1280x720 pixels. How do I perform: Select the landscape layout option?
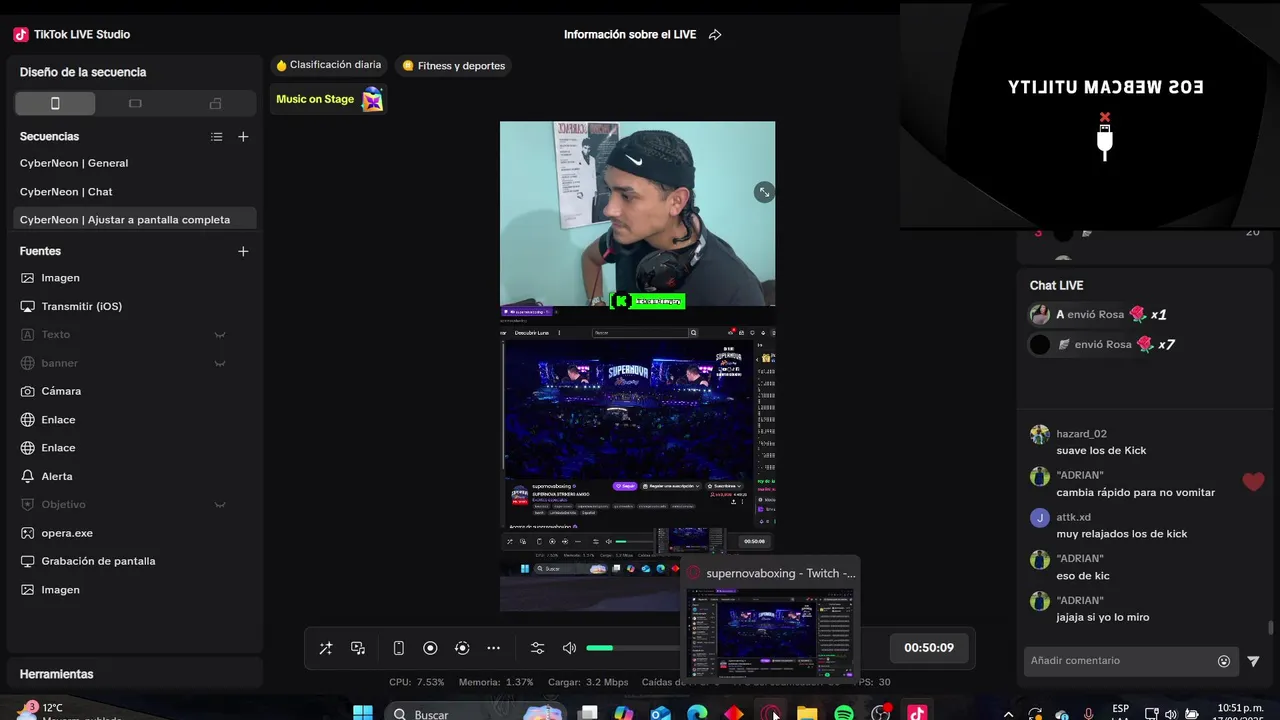tap(135, 103)
